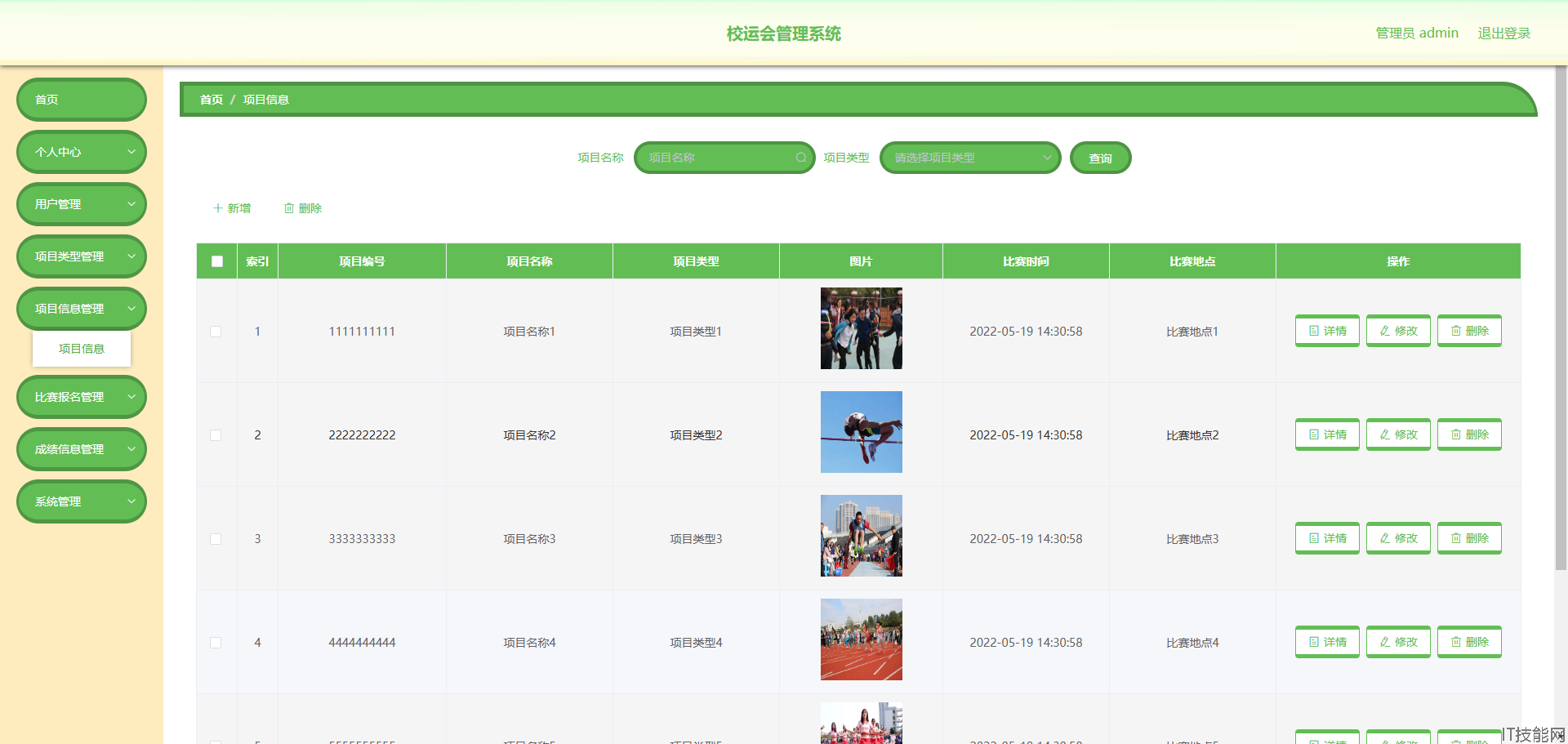This screenshot has width=1568, height=744.
Task: Click the search magnifier icon in 项目名称 field
Action: (x=800, y=158)
